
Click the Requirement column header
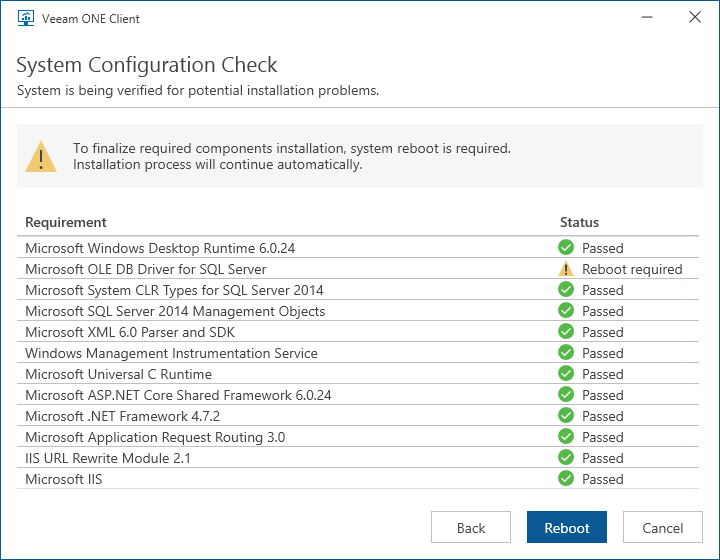(x=66, y=222)
